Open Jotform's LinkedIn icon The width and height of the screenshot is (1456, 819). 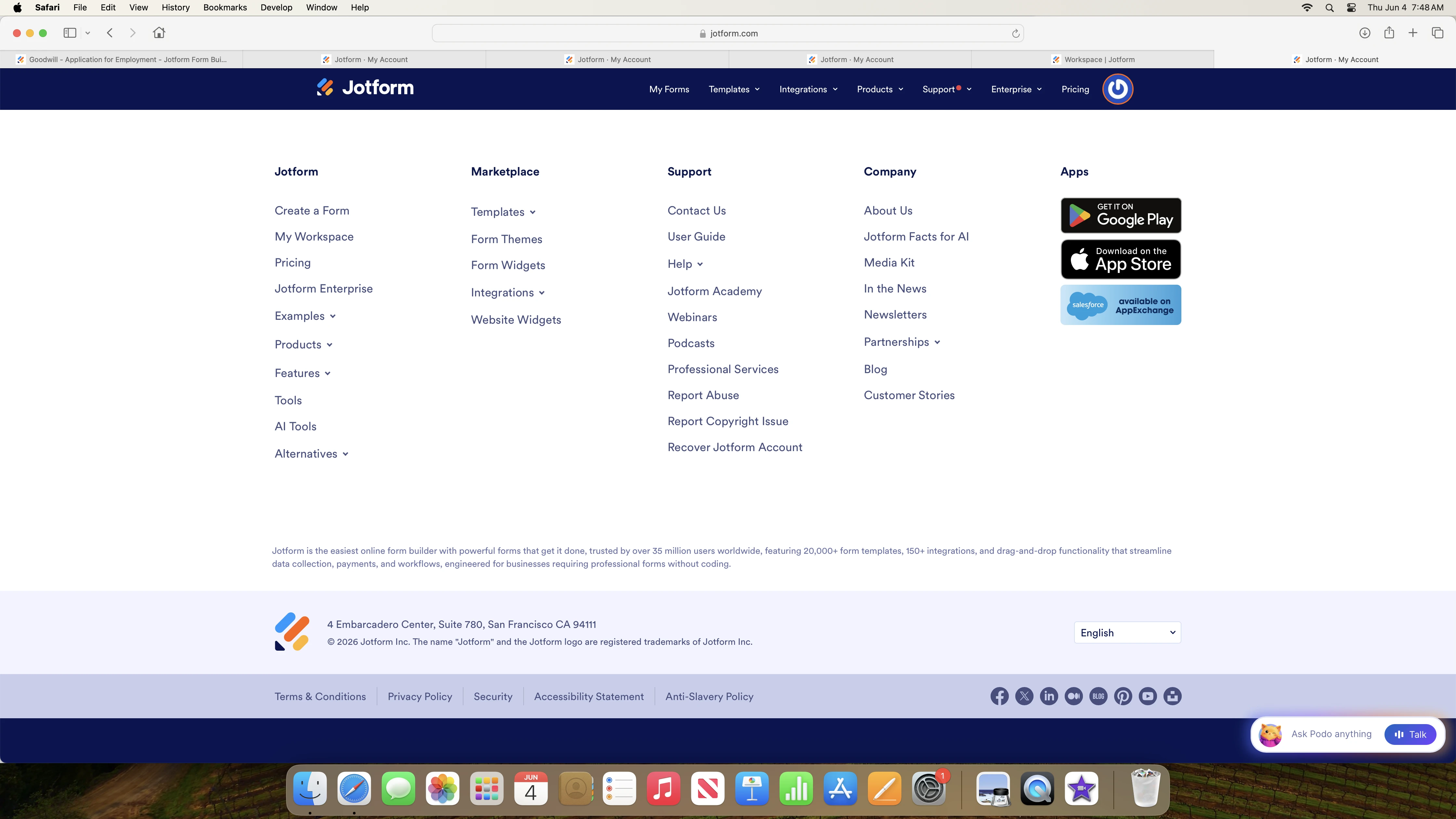tap(1049, 696)
